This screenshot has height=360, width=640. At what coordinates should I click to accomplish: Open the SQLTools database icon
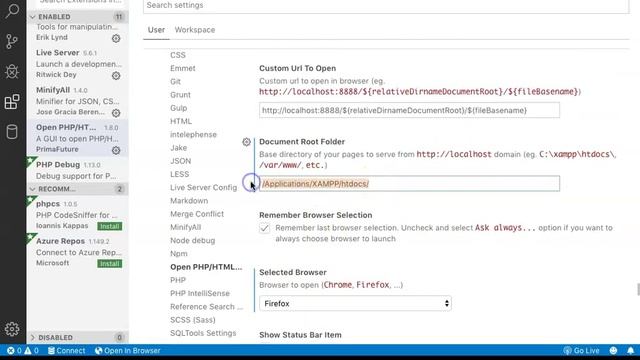click(x=12, y=132)
